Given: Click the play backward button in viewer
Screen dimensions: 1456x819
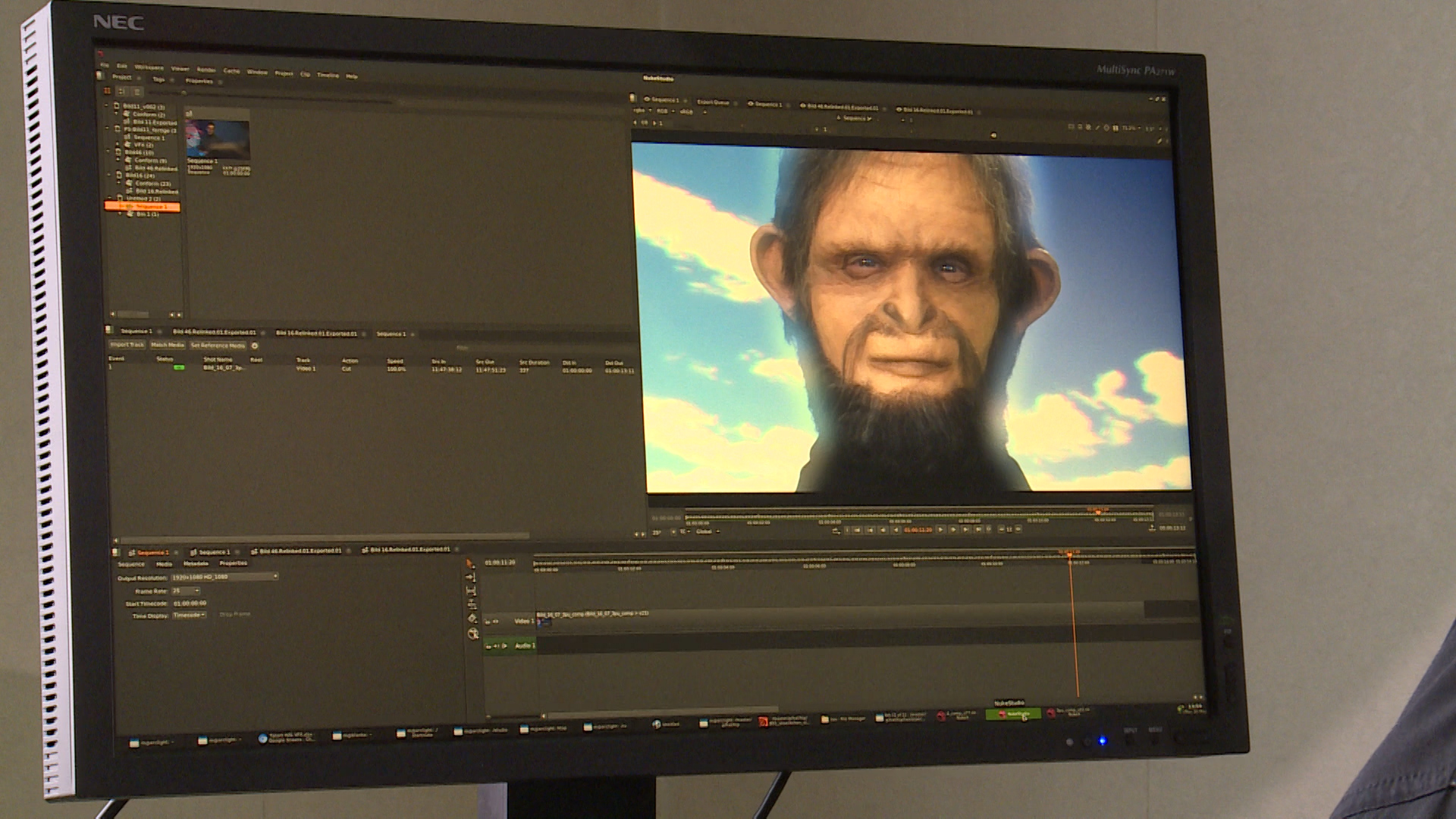Looking at the screenshot, I should (x=896, y=529).
